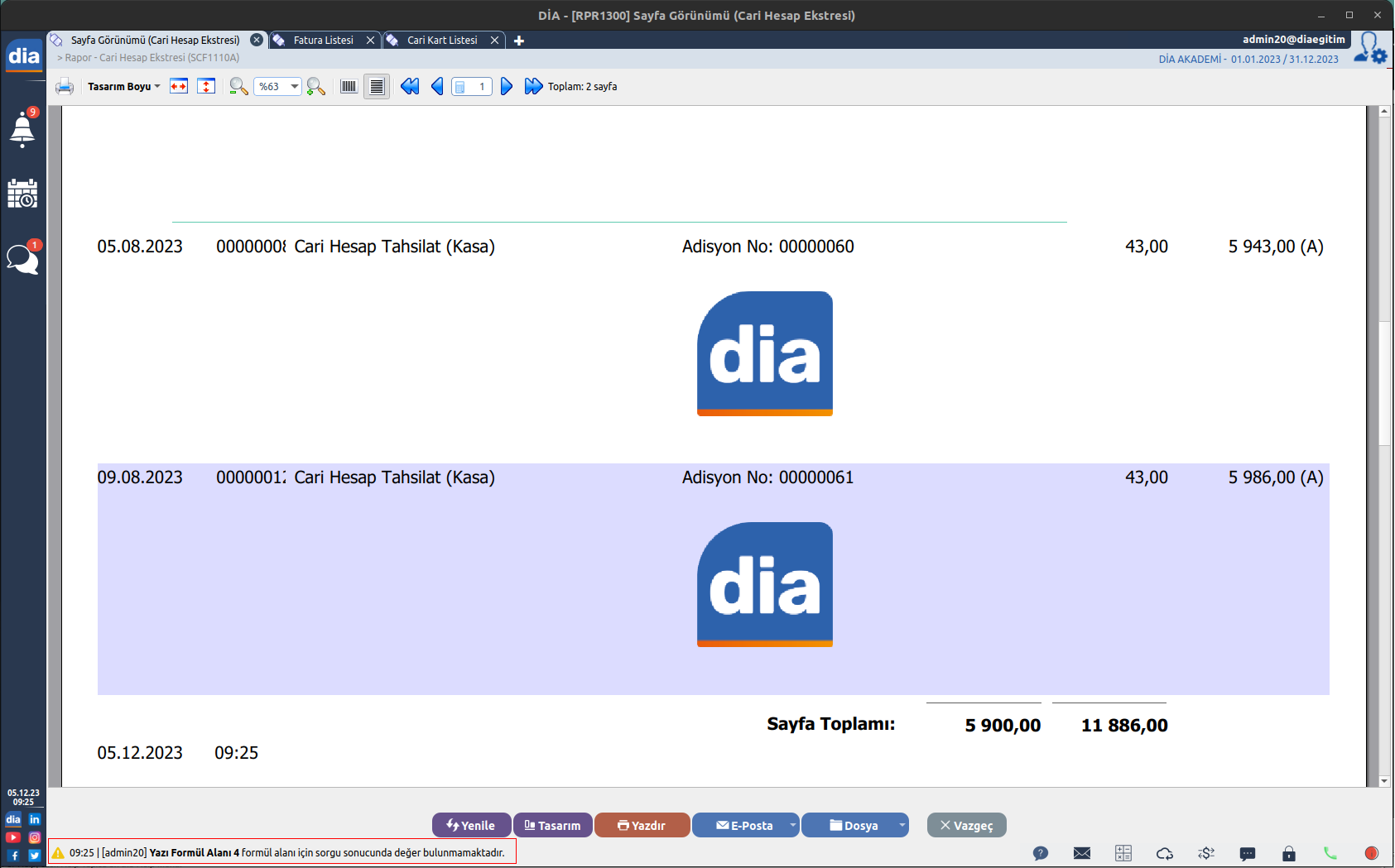Go to the last page of report
The height and width of the screenshot is (868, 1395).
click(533, 87)
